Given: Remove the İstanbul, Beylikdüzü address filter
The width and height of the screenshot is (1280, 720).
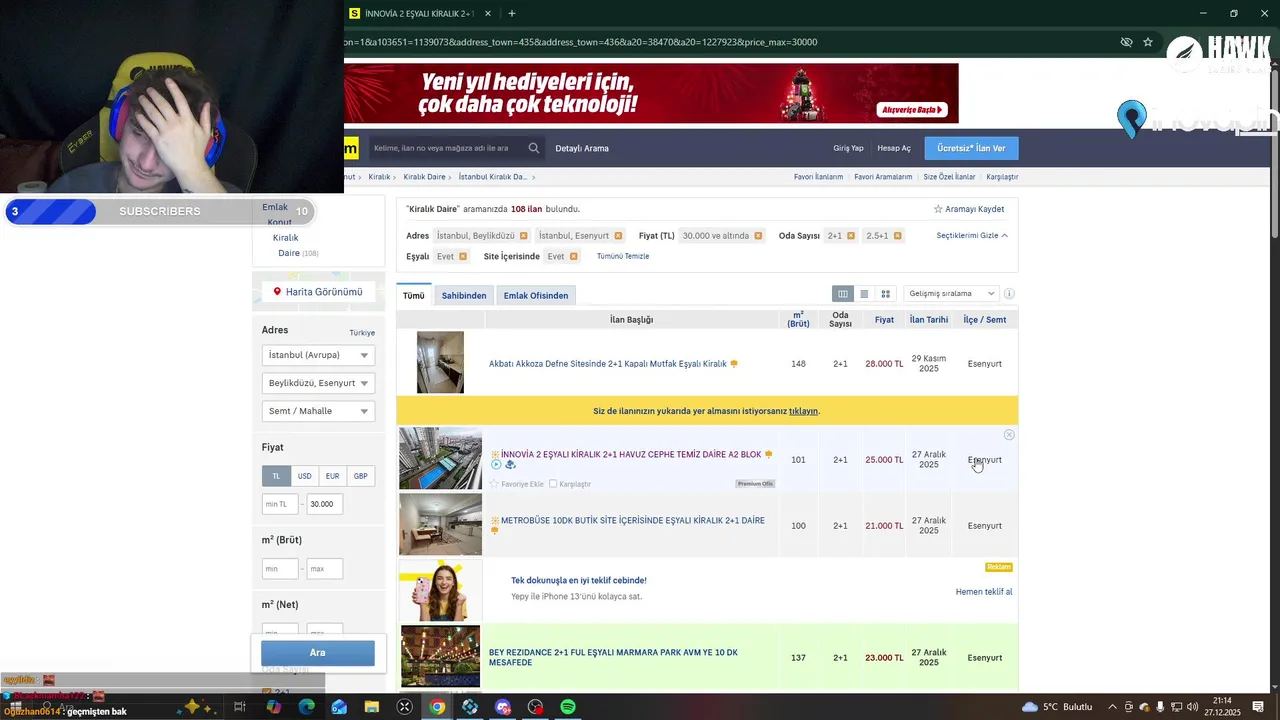Looking at the screenshot, I should [523, 236].
